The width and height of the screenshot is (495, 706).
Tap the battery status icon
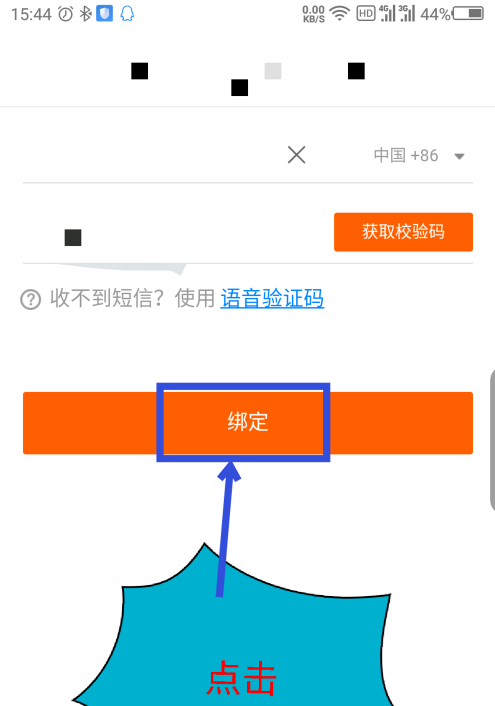click(x=468, y=14)
